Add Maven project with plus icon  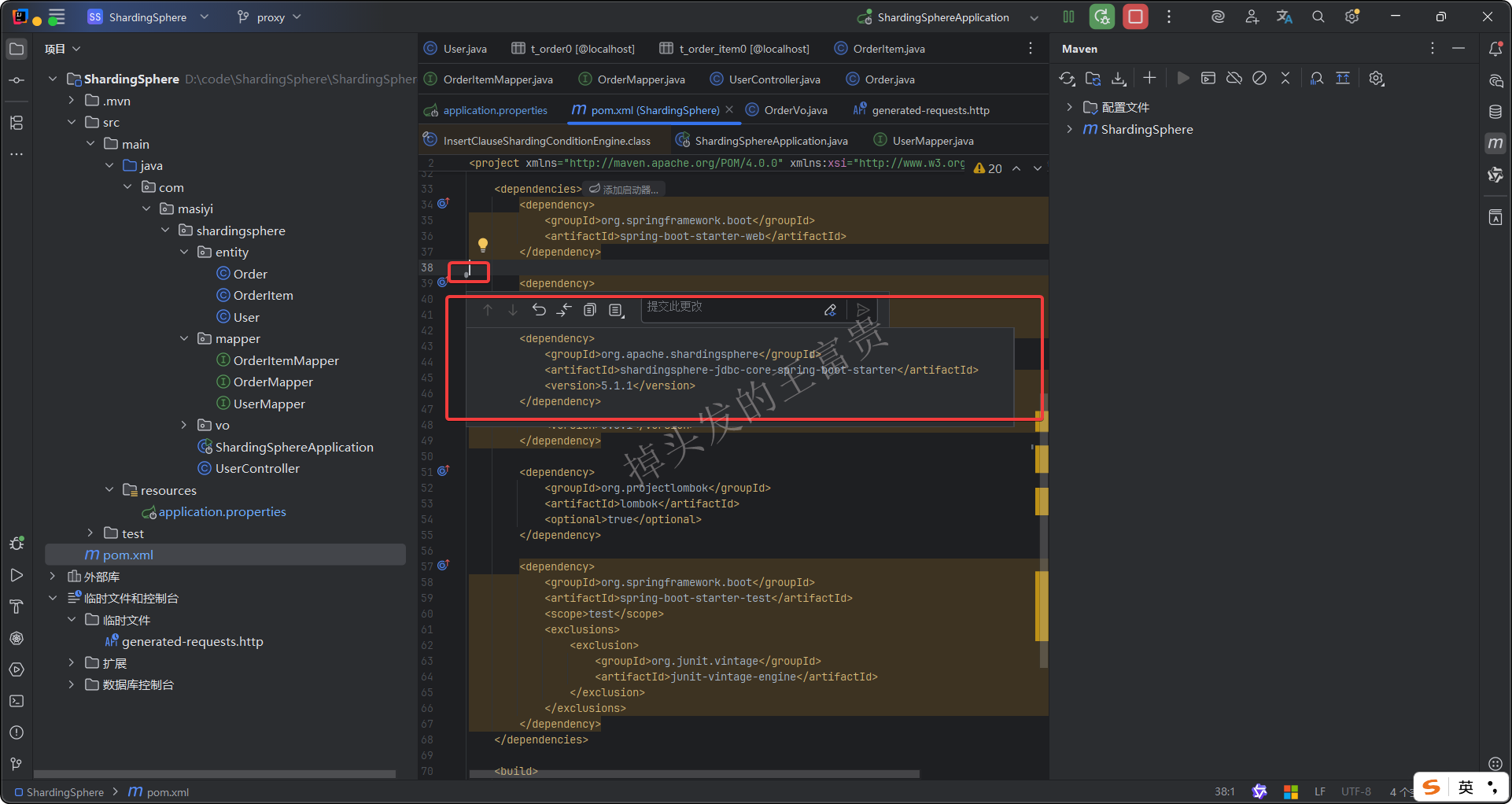tap(1149, 77)
